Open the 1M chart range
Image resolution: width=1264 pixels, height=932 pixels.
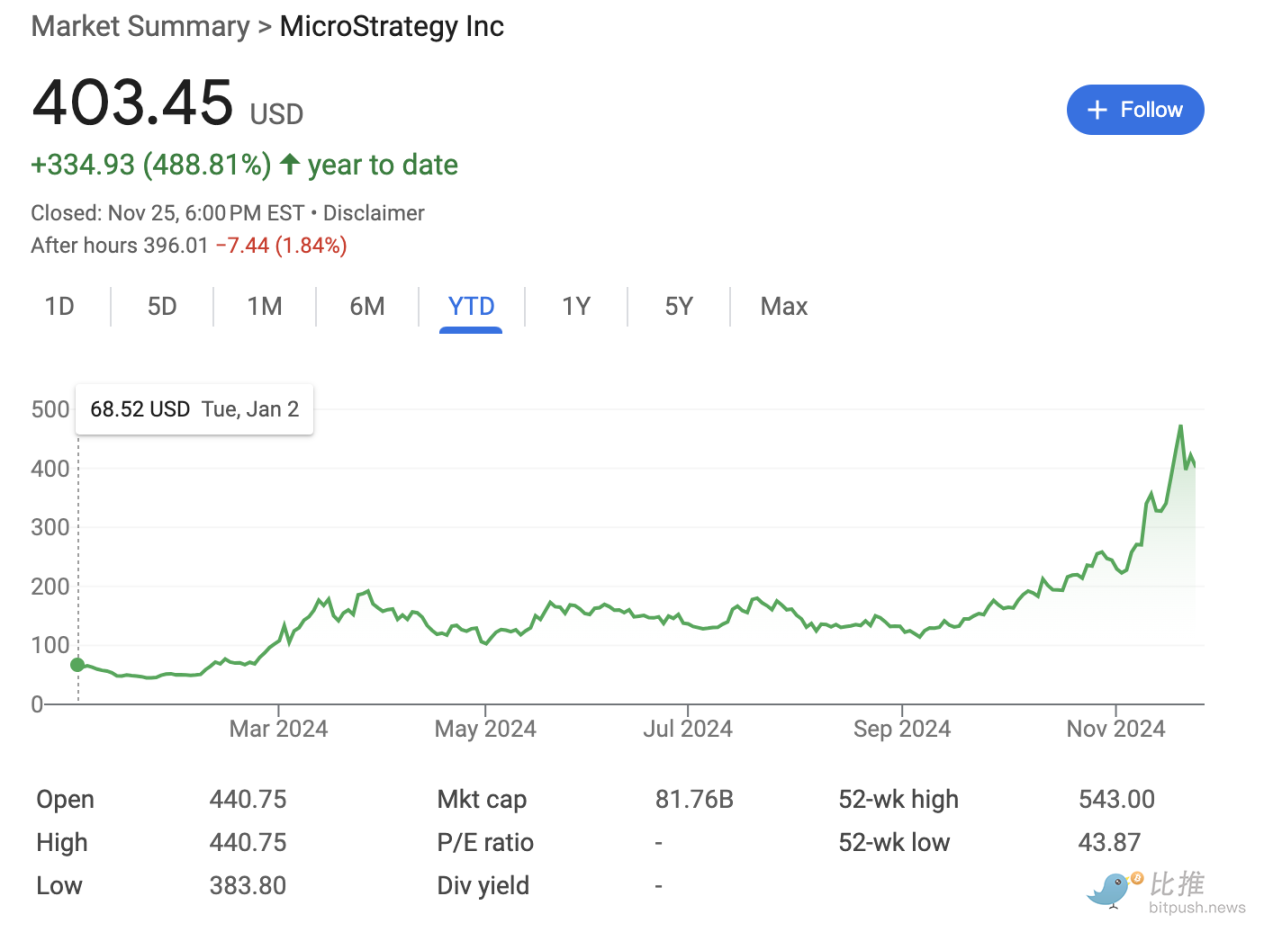[x=264, y=306]
